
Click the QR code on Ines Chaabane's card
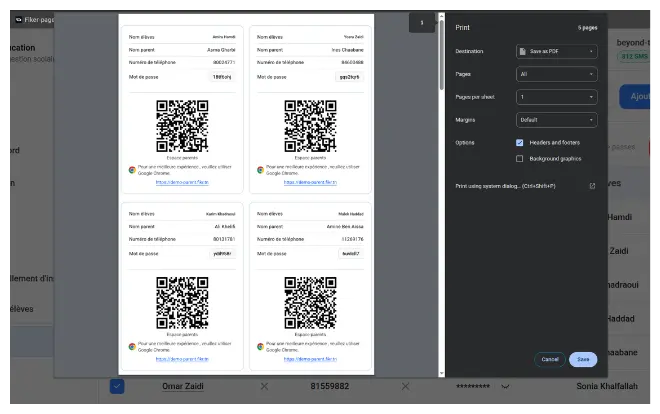[x=310, y=126]
